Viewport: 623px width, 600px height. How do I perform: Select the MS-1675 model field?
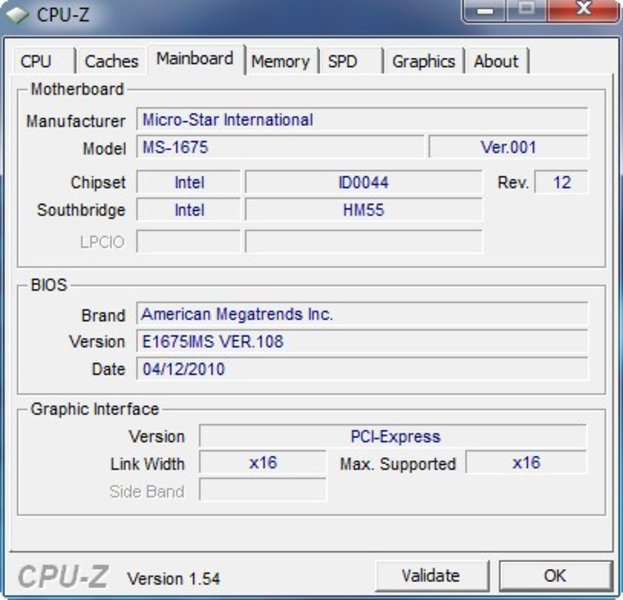[280, 147]
